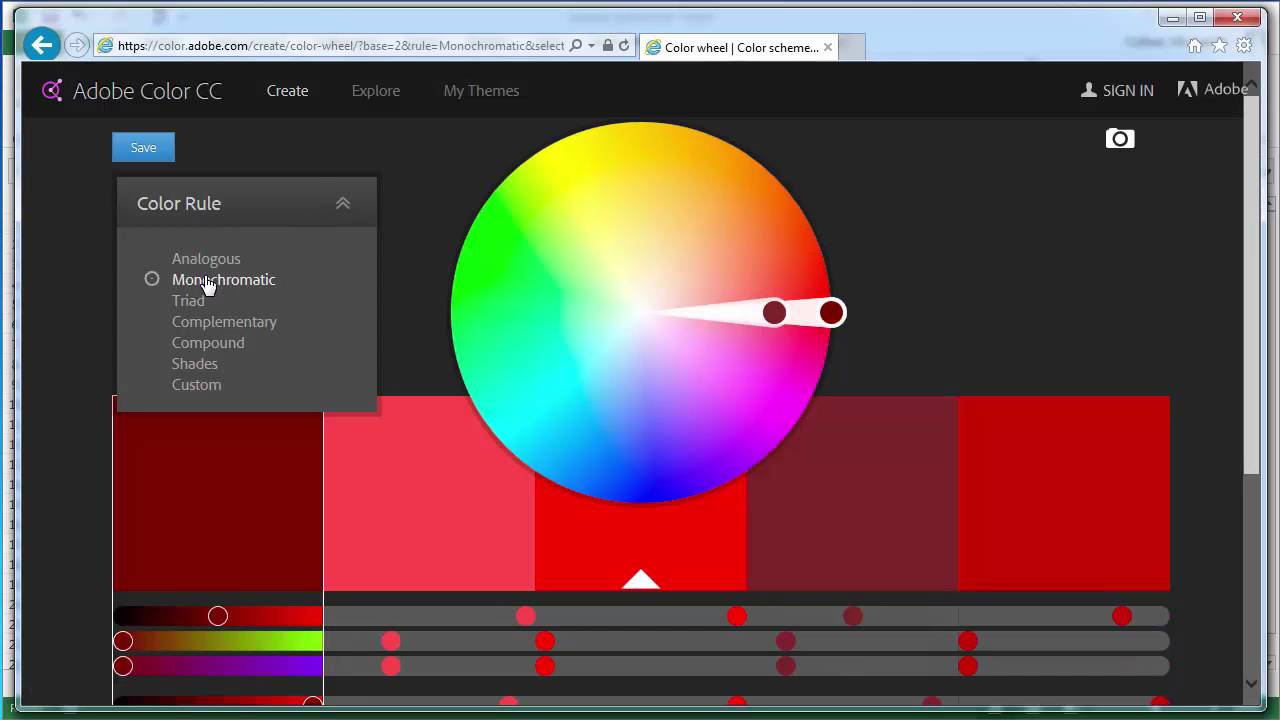1280x720 pixels.
Task: Click the refresh page icon
Action: click(624, 46)
